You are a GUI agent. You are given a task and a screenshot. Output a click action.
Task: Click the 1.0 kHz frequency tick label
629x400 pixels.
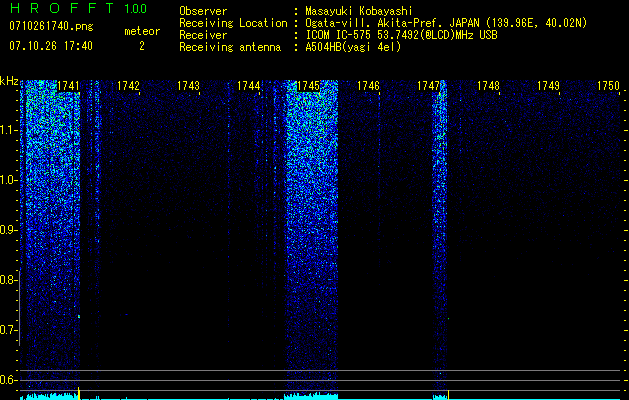point(6,180)
